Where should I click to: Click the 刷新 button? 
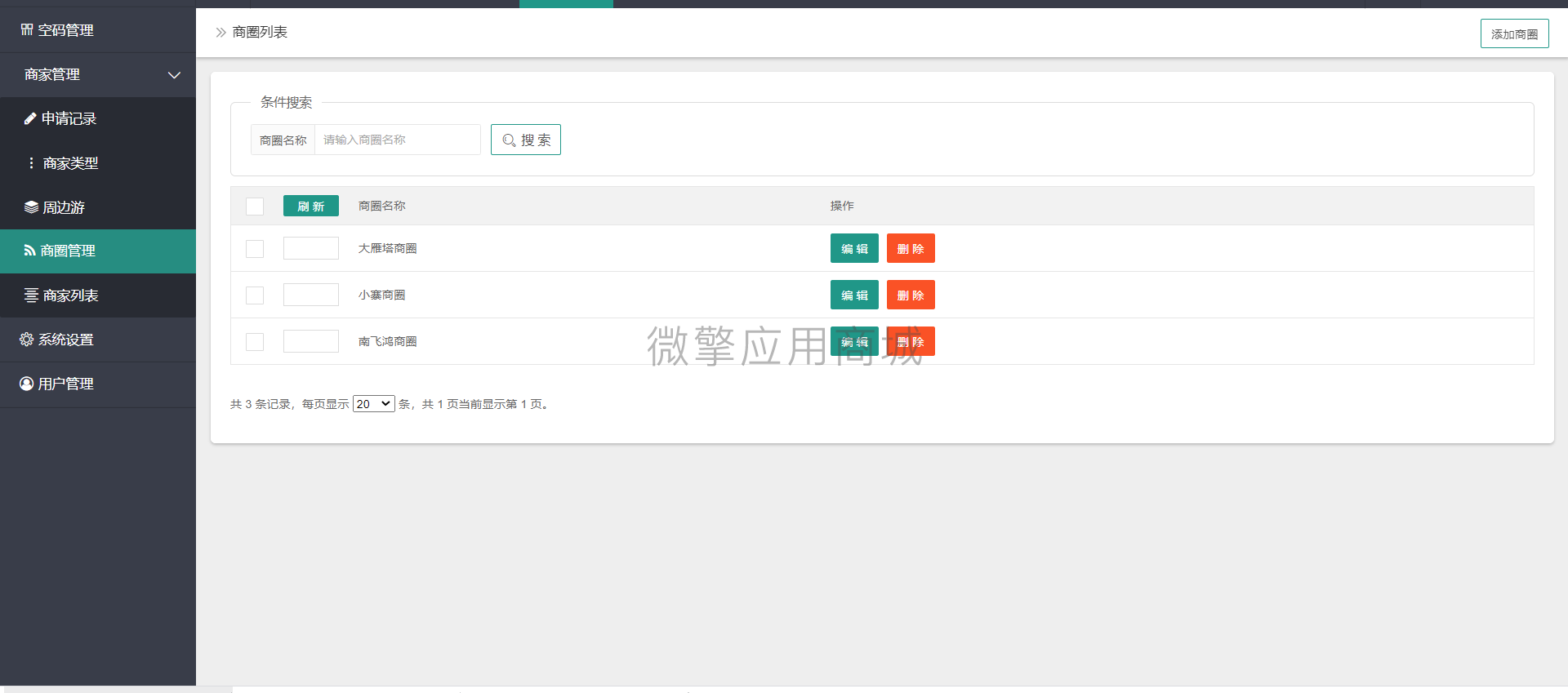(311, 206)
